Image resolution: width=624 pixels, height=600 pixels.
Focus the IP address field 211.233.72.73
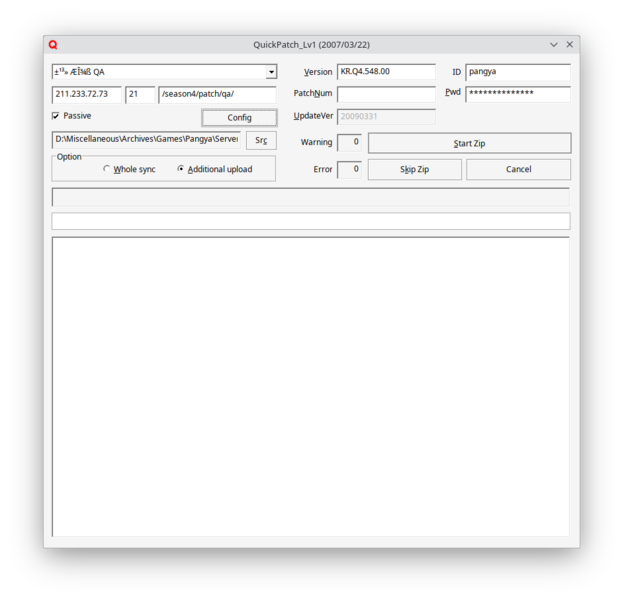point(86,95)
